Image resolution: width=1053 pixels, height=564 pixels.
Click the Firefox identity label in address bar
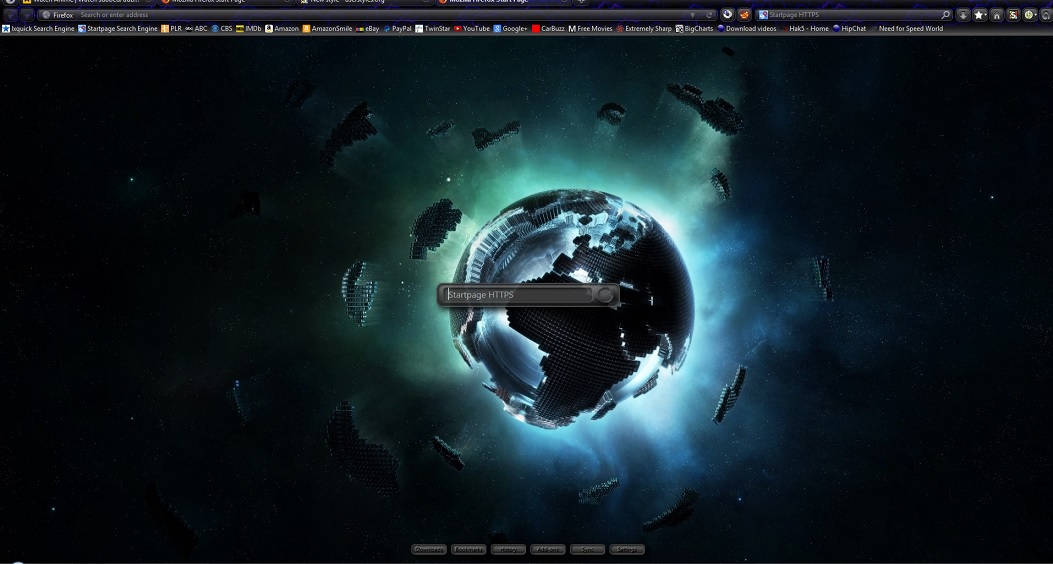pyautogui.click(x=58, y=15)
